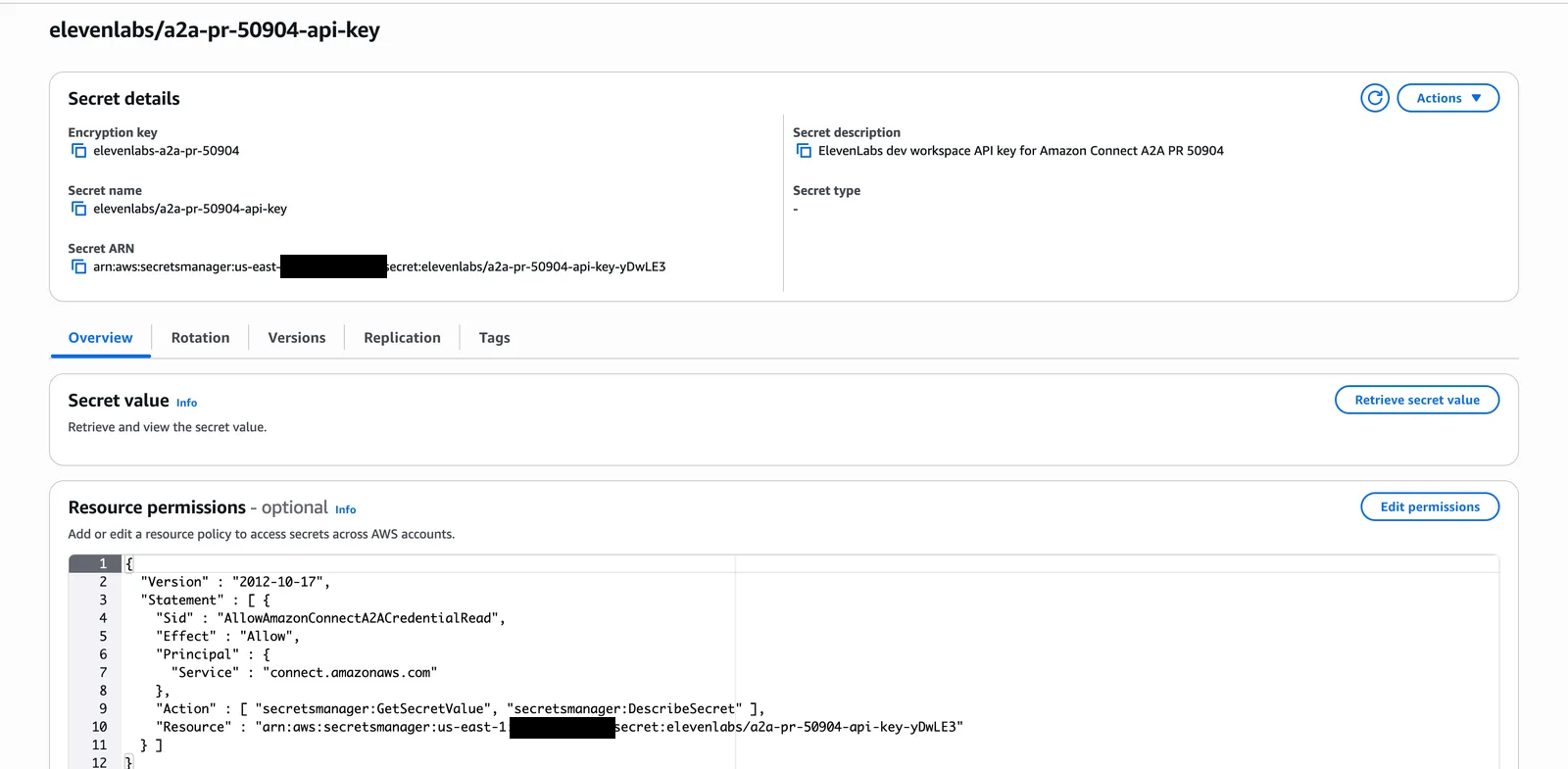Switch to the Overview tab
Image resolution: width=1568 pixels, height=769 pixels.
100,338
